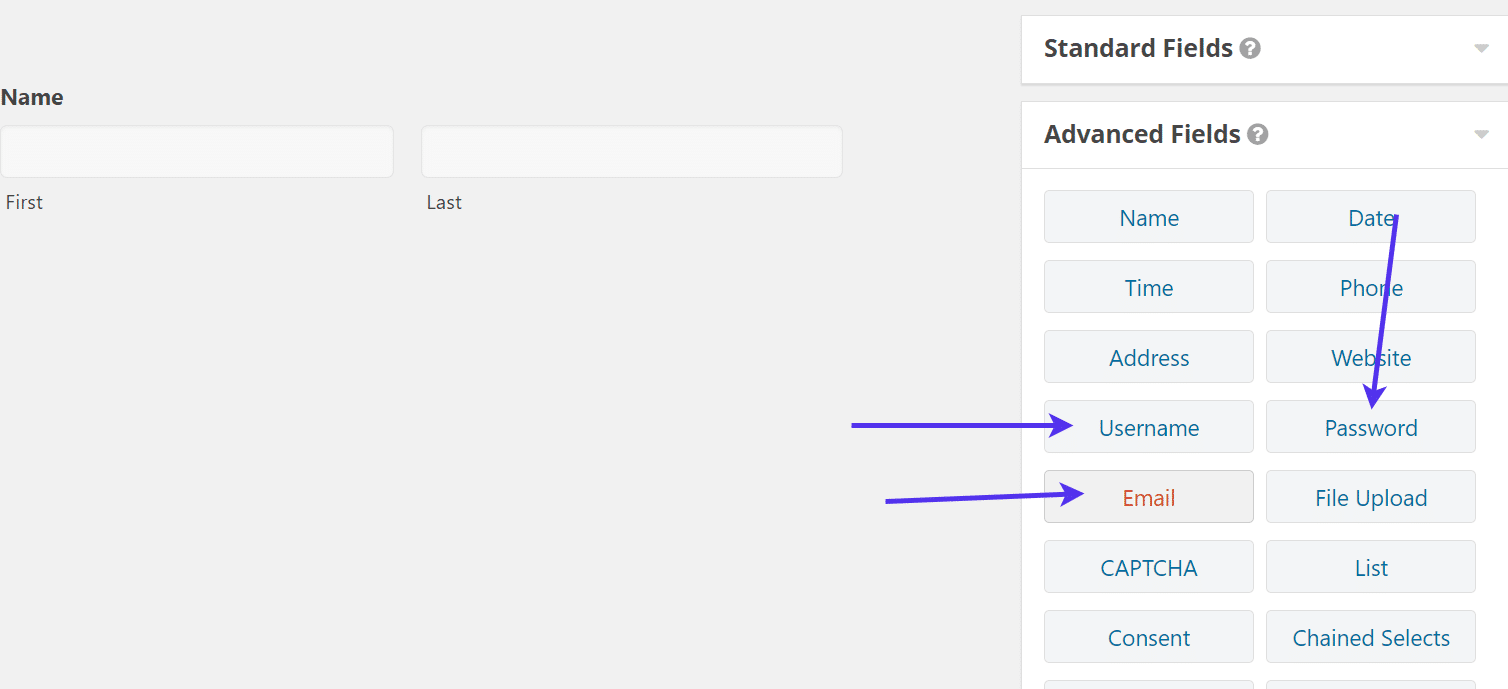Add a Chained Selects field

tap(1370, 637)
